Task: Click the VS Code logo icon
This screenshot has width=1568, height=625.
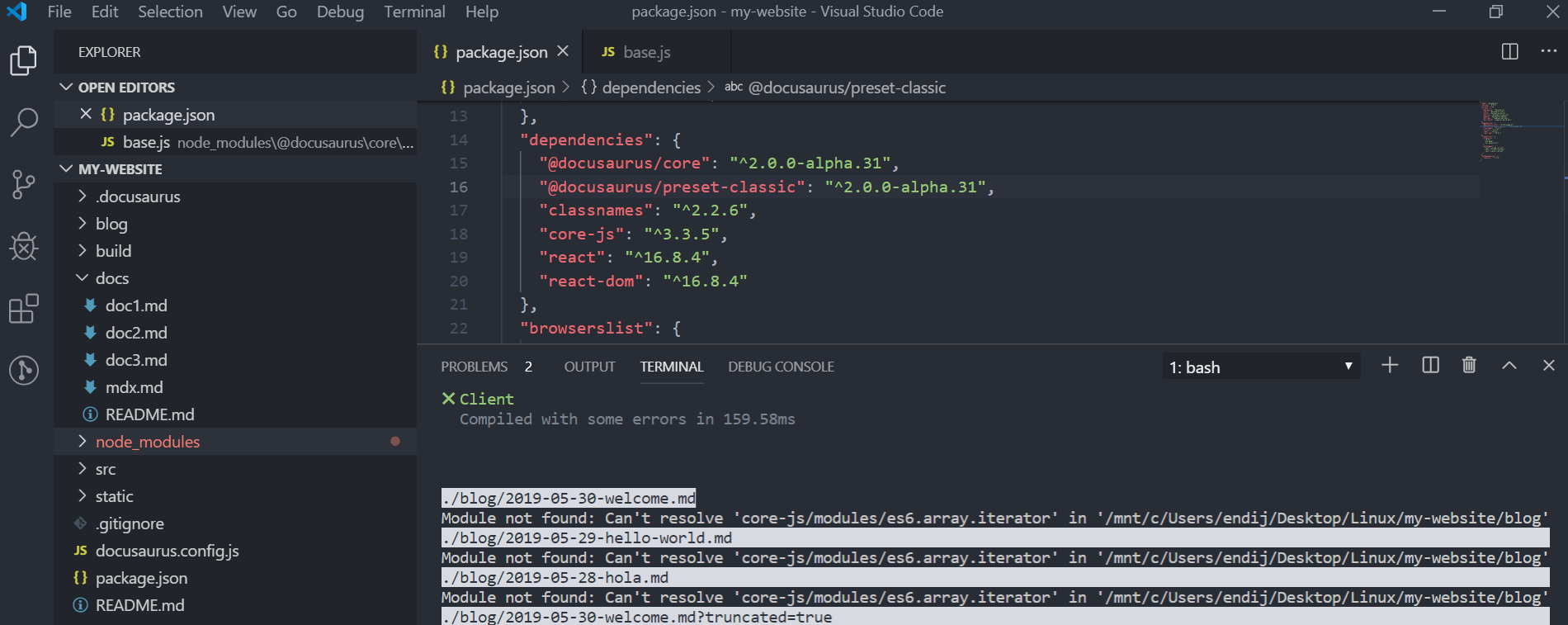Action: (17, 12)
